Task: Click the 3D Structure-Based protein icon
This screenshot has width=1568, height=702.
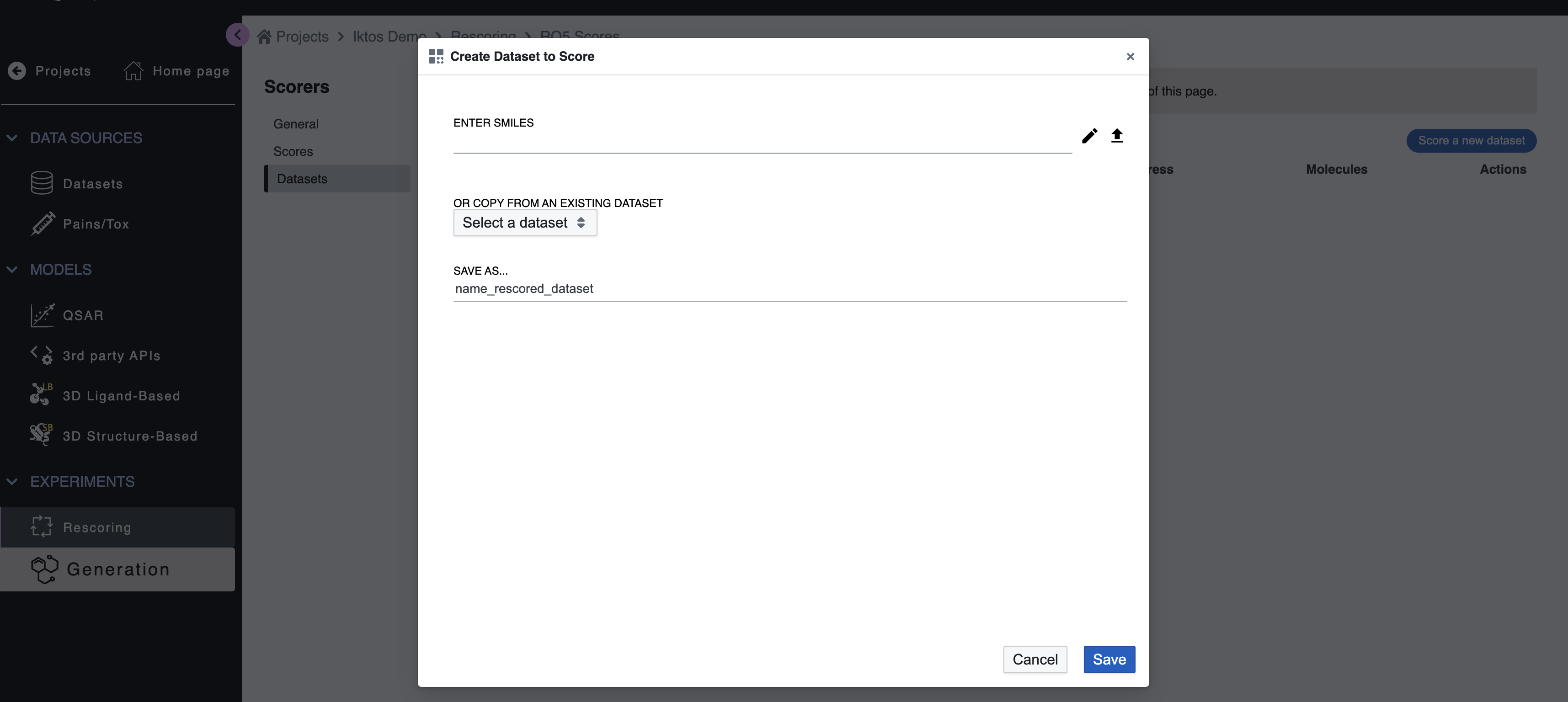Action: [41, 436]
